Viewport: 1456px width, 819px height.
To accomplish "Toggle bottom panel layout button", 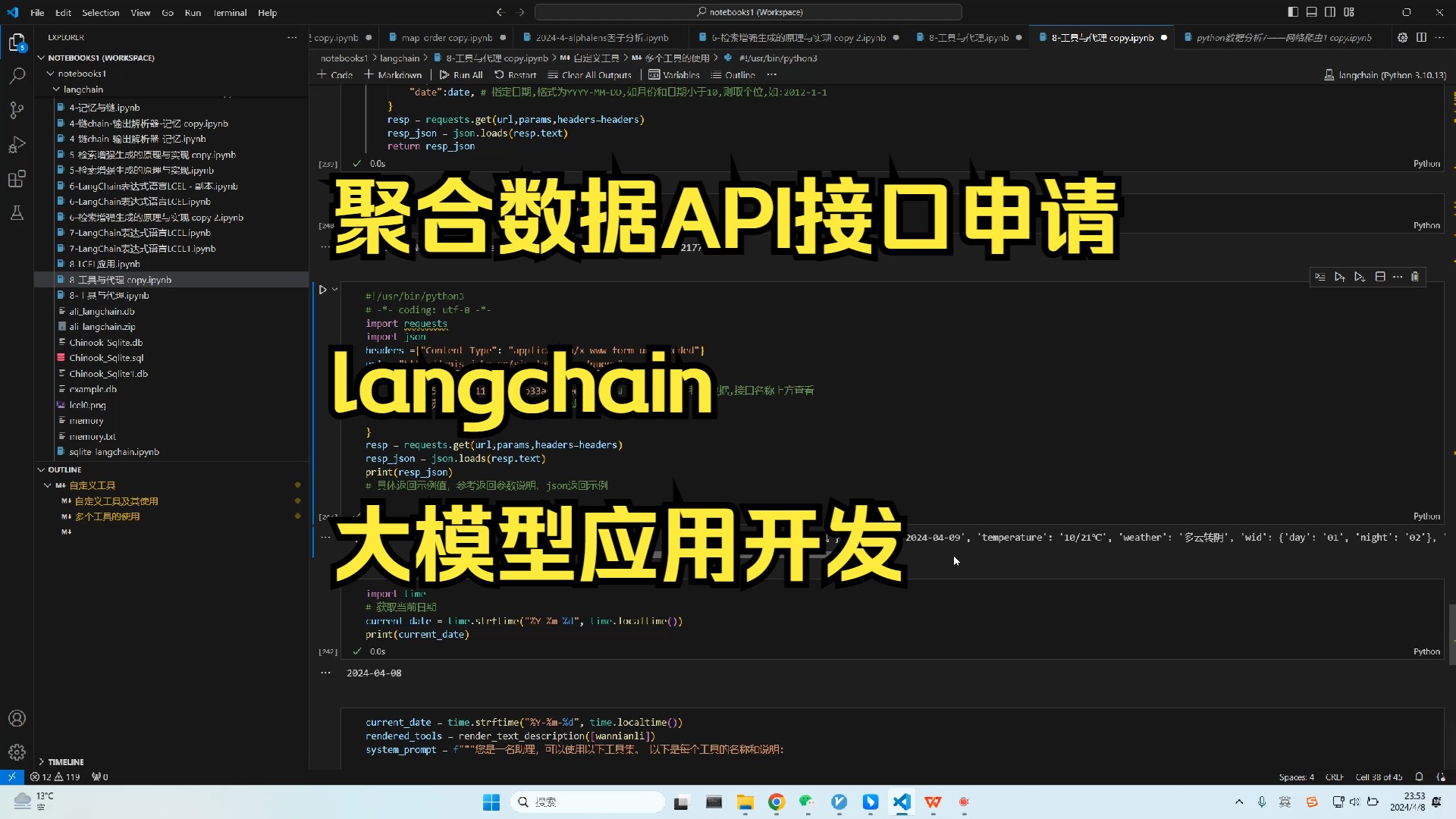I will (x=1311, y=12).
